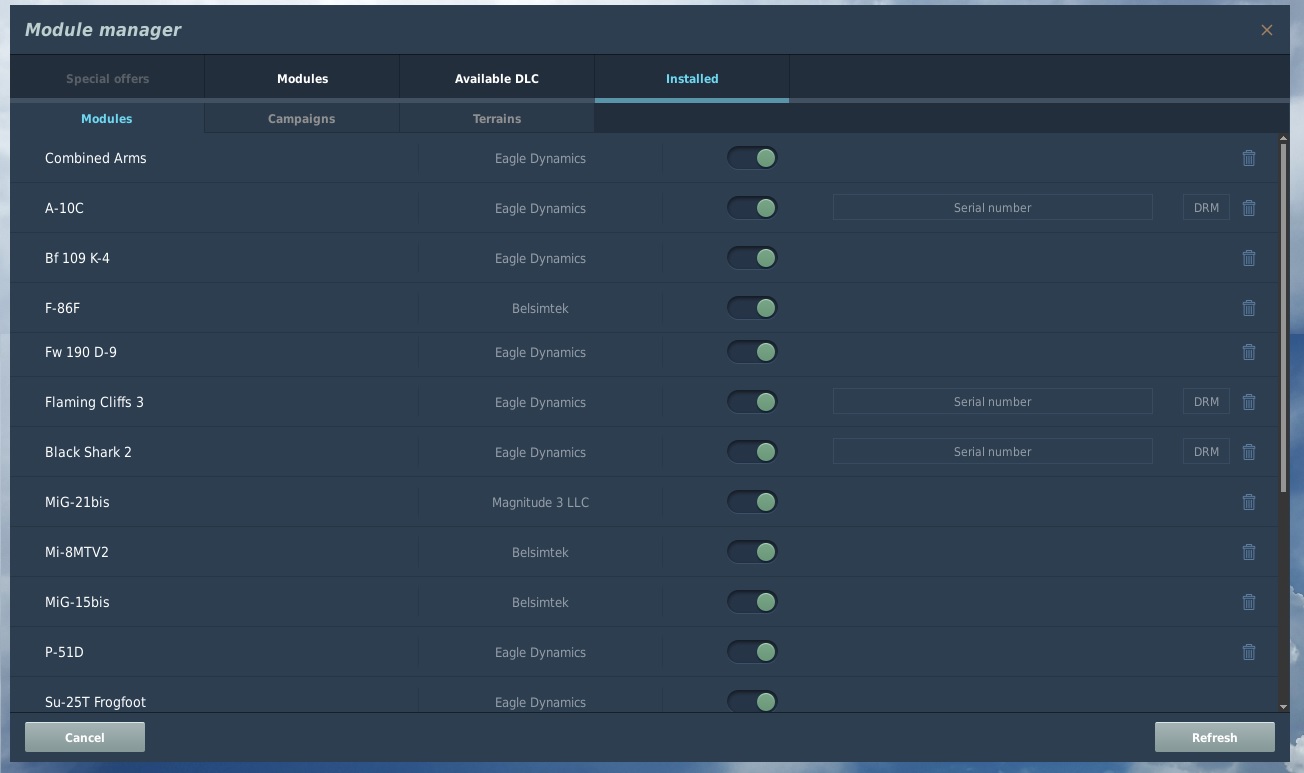
Task: Switch off the F-86F module
Action: coord(752,308)
